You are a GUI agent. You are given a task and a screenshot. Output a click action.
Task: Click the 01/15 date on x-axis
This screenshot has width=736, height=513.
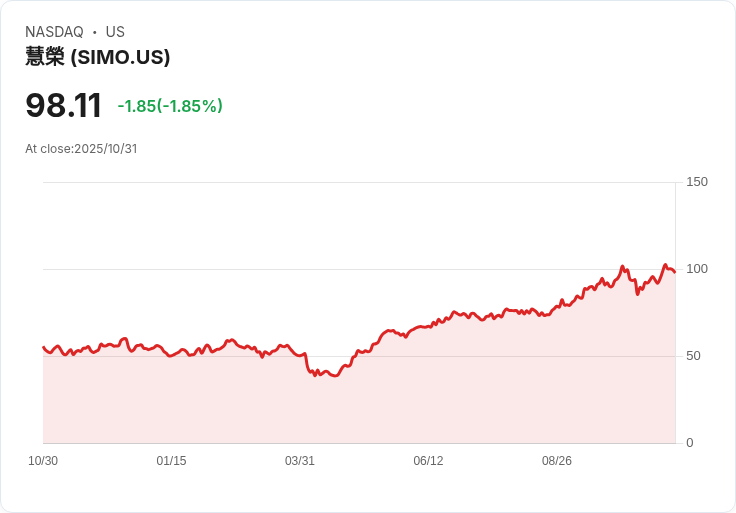point(171,461)
